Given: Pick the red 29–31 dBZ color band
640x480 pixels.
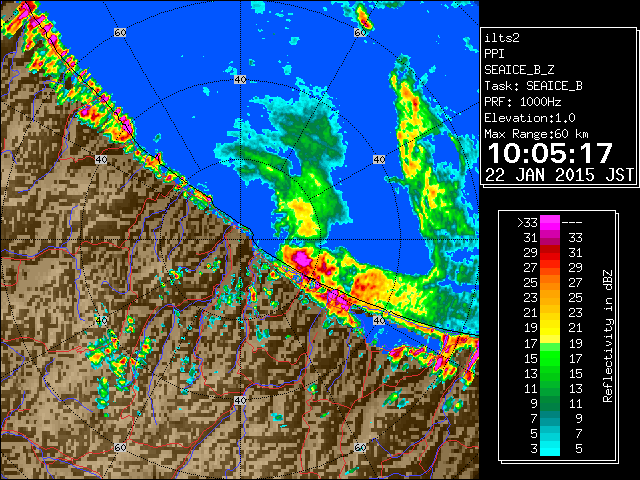Looking at the screenshot, I should 550,253.
